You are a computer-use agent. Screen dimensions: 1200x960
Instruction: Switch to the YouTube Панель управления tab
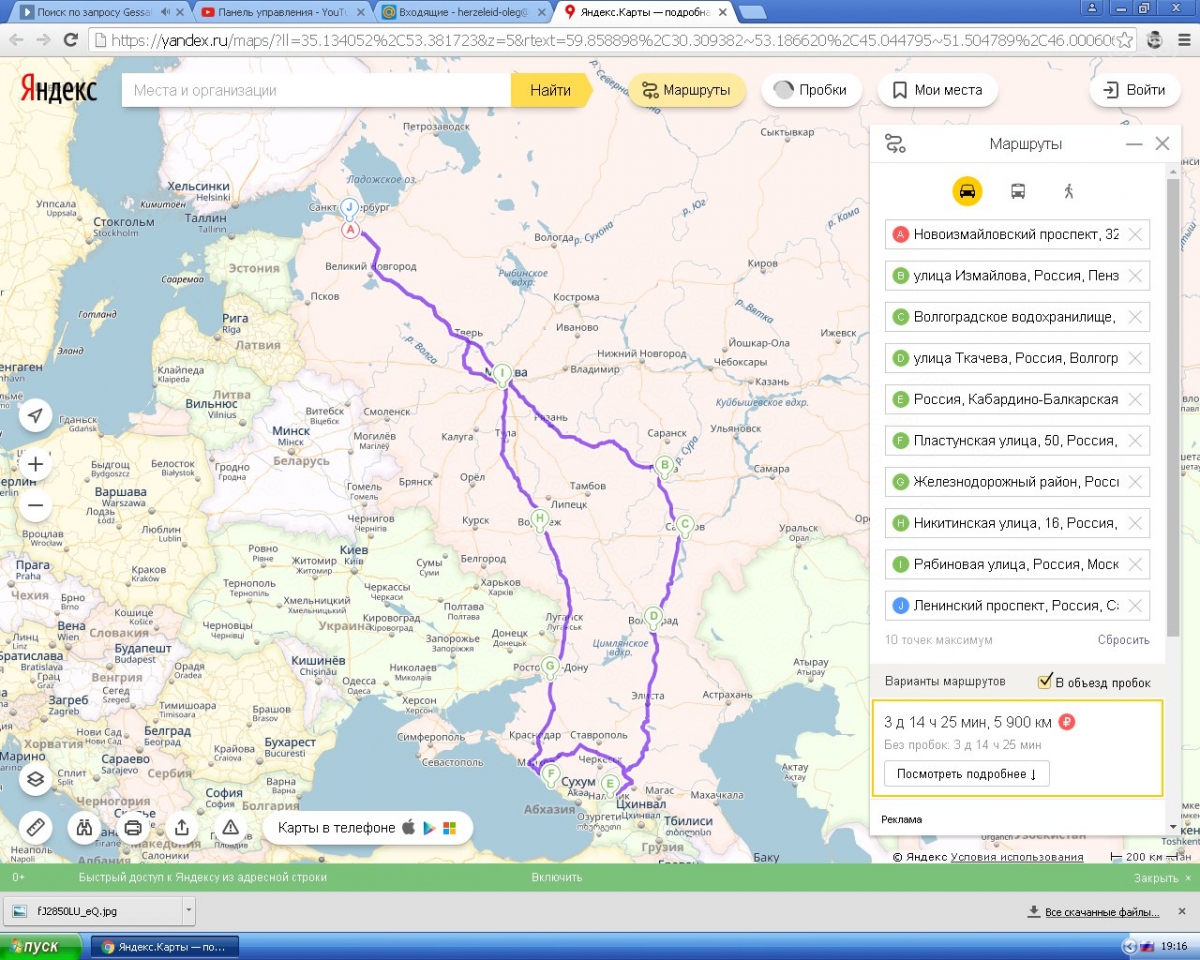point(282,12)
